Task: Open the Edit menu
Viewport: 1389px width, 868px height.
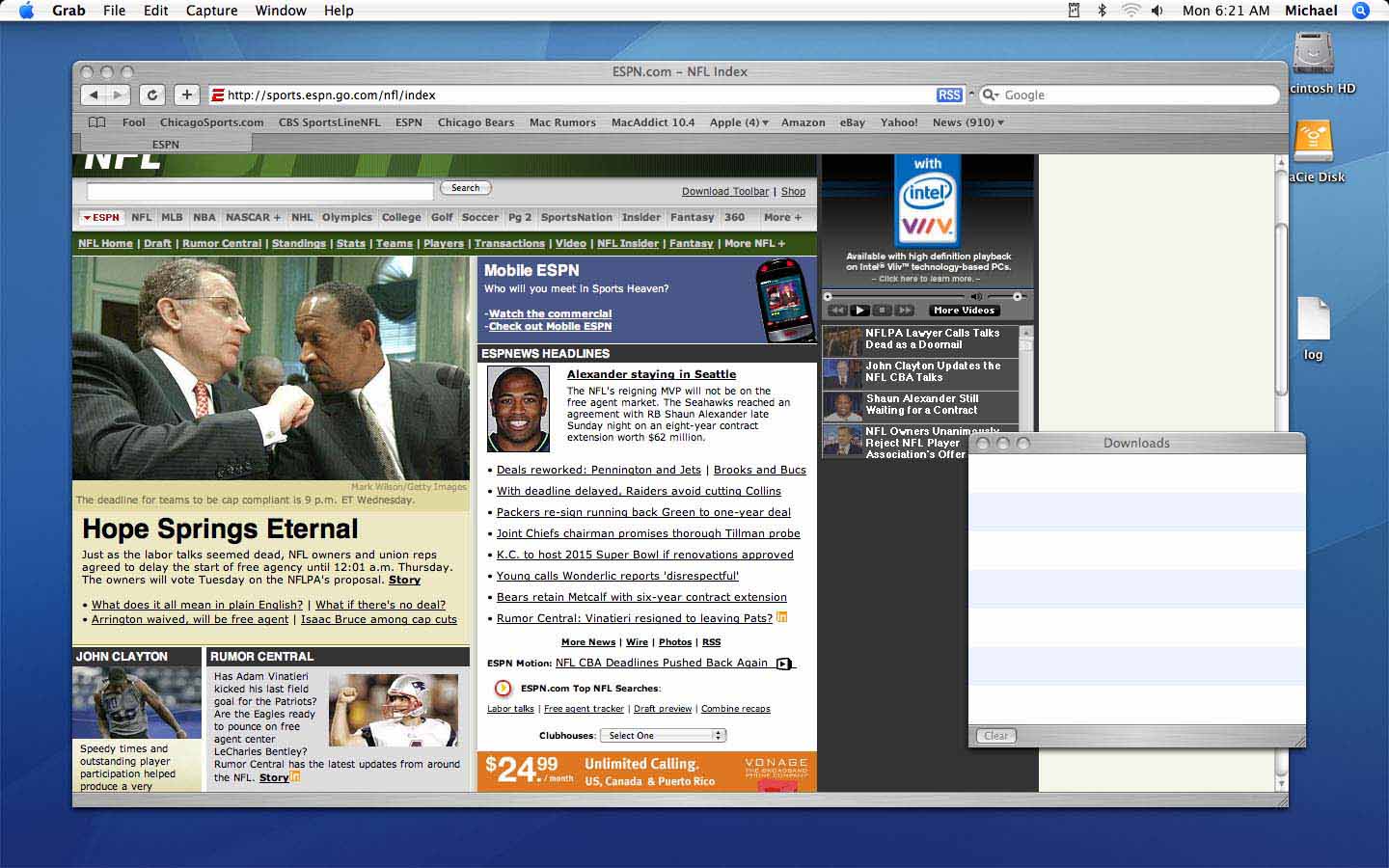Action: [155, 11]
